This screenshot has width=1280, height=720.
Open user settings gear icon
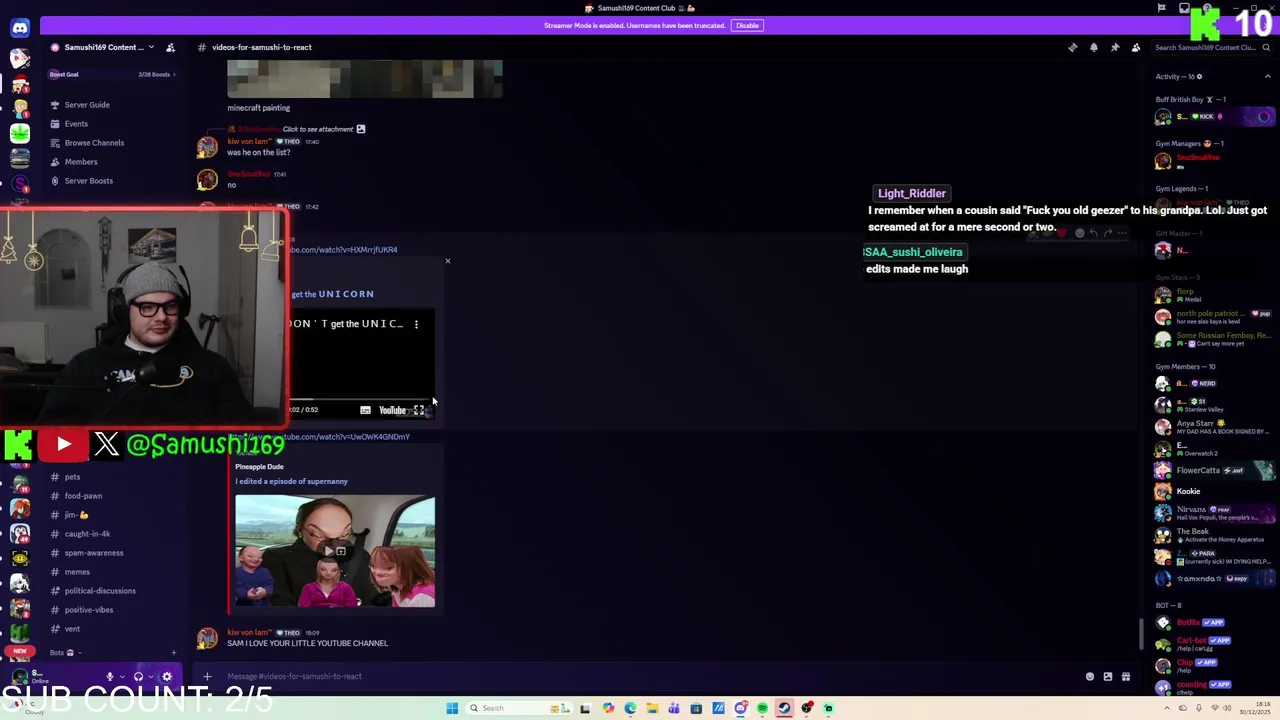167,677
